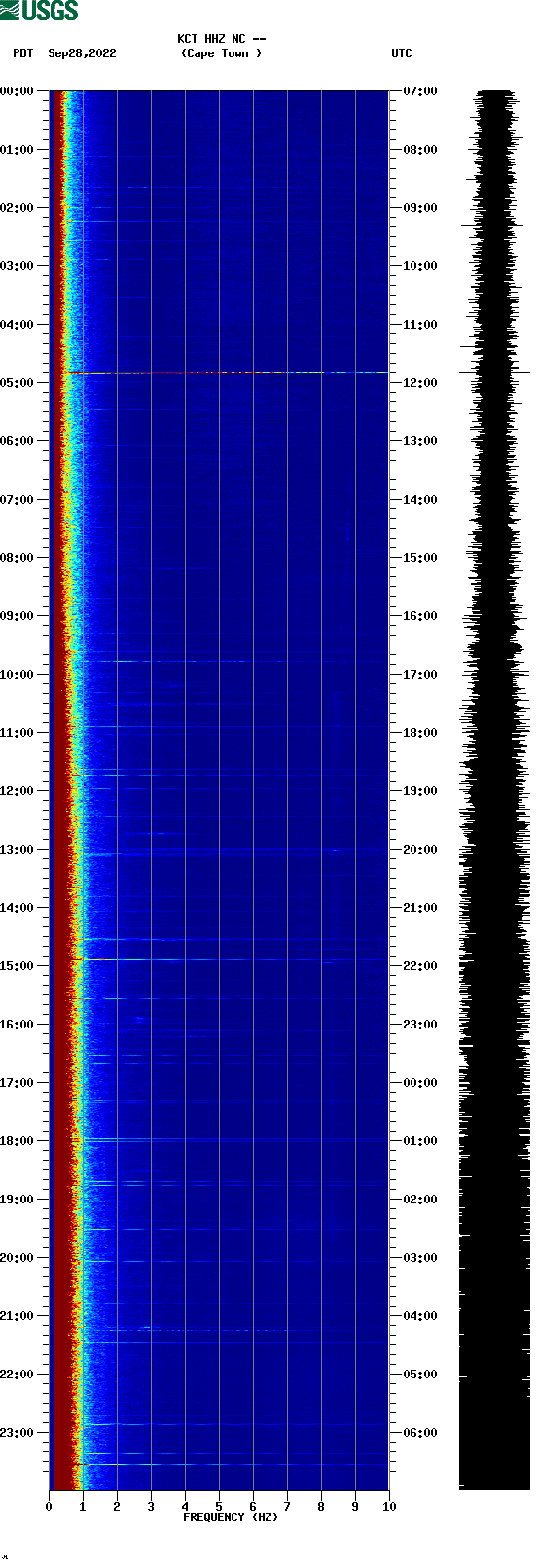This screenshot has width=537, height=1568.
Task: Click the UTC time label 01:00
Action: coord(420,1141)
